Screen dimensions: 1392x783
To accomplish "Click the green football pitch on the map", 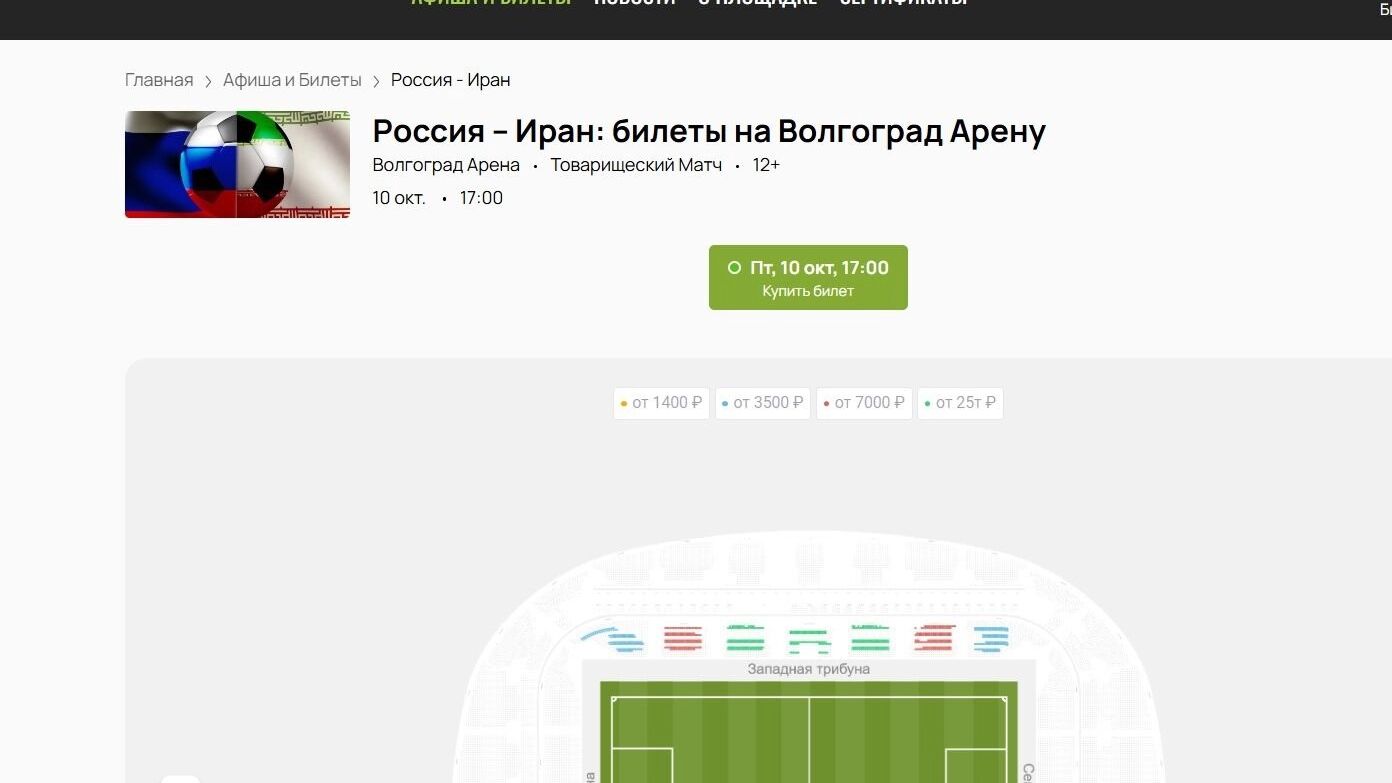I will pyautogui.click(x=808, y=735).
